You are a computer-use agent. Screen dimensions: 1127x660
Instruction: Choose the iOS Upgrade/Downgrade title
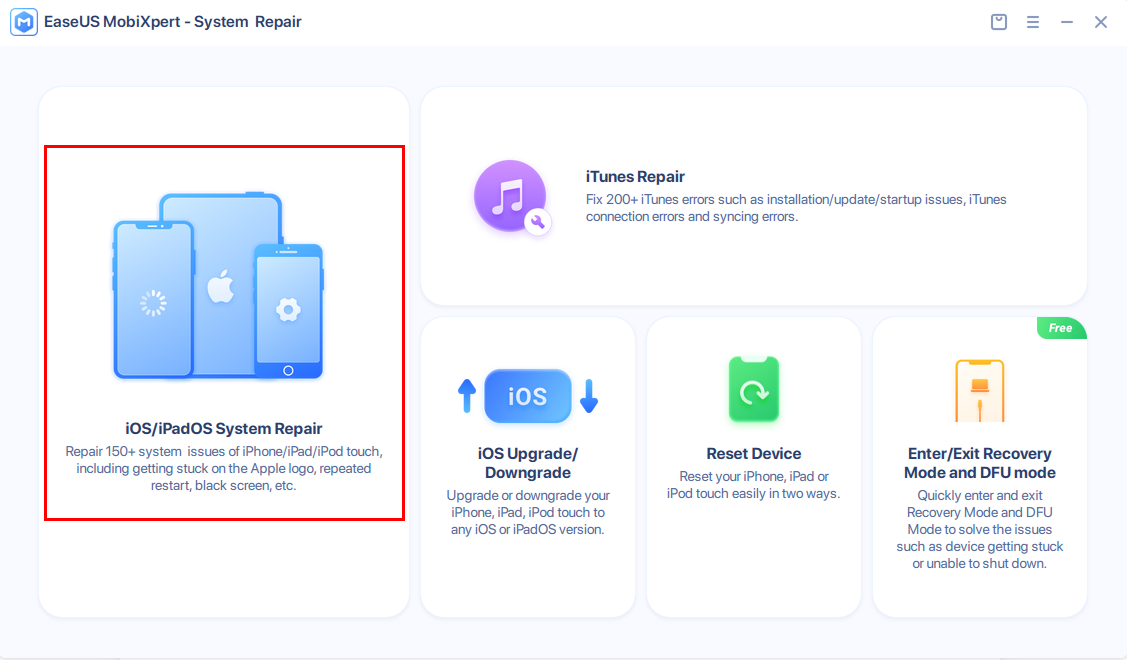[527, 463]
